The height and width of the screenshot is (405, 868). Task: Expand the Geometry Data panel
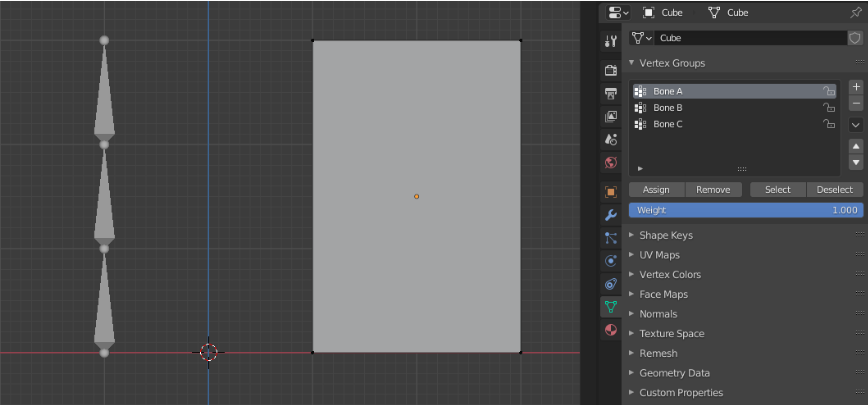click(x=632, y=373)
